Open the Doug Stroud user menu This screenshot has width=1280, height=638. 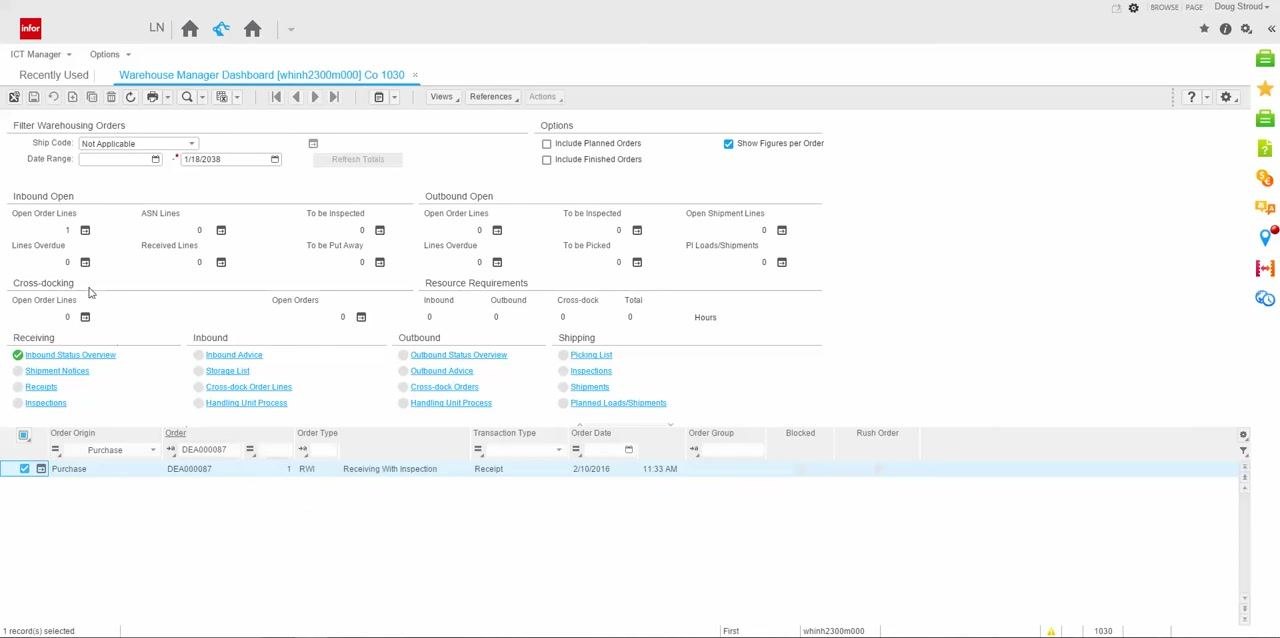tap(1242, 7)
